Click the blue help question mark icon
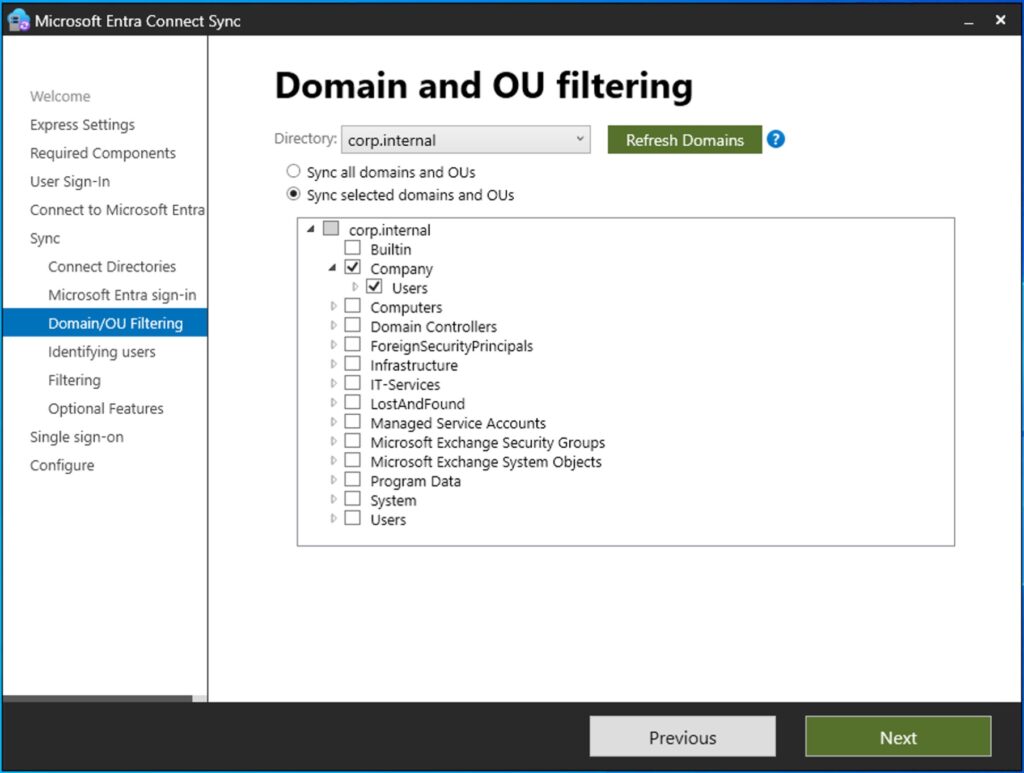 [x=775, y=139]
